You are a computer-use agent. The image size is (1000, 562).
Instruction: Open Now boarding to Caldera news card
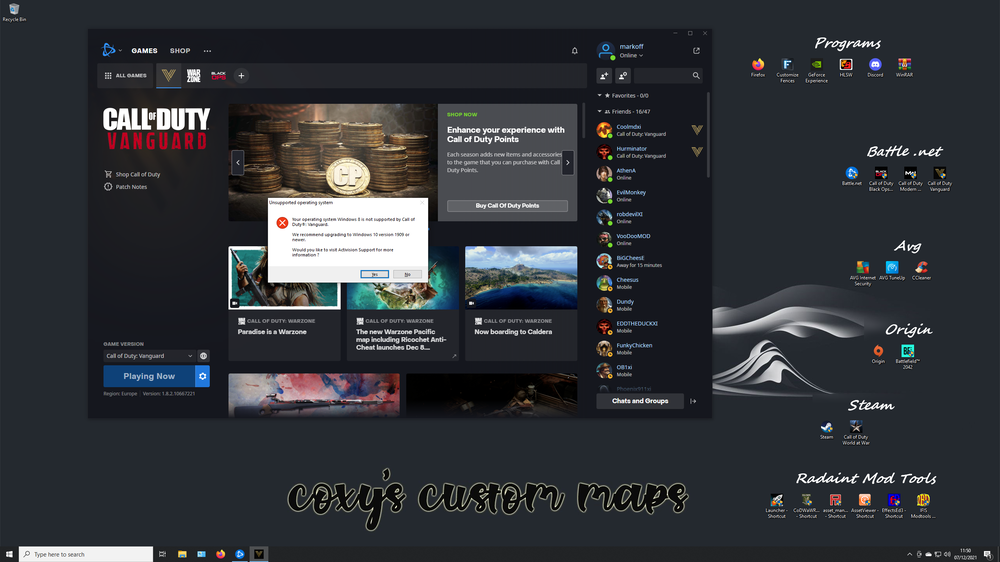tap(521, 304)
